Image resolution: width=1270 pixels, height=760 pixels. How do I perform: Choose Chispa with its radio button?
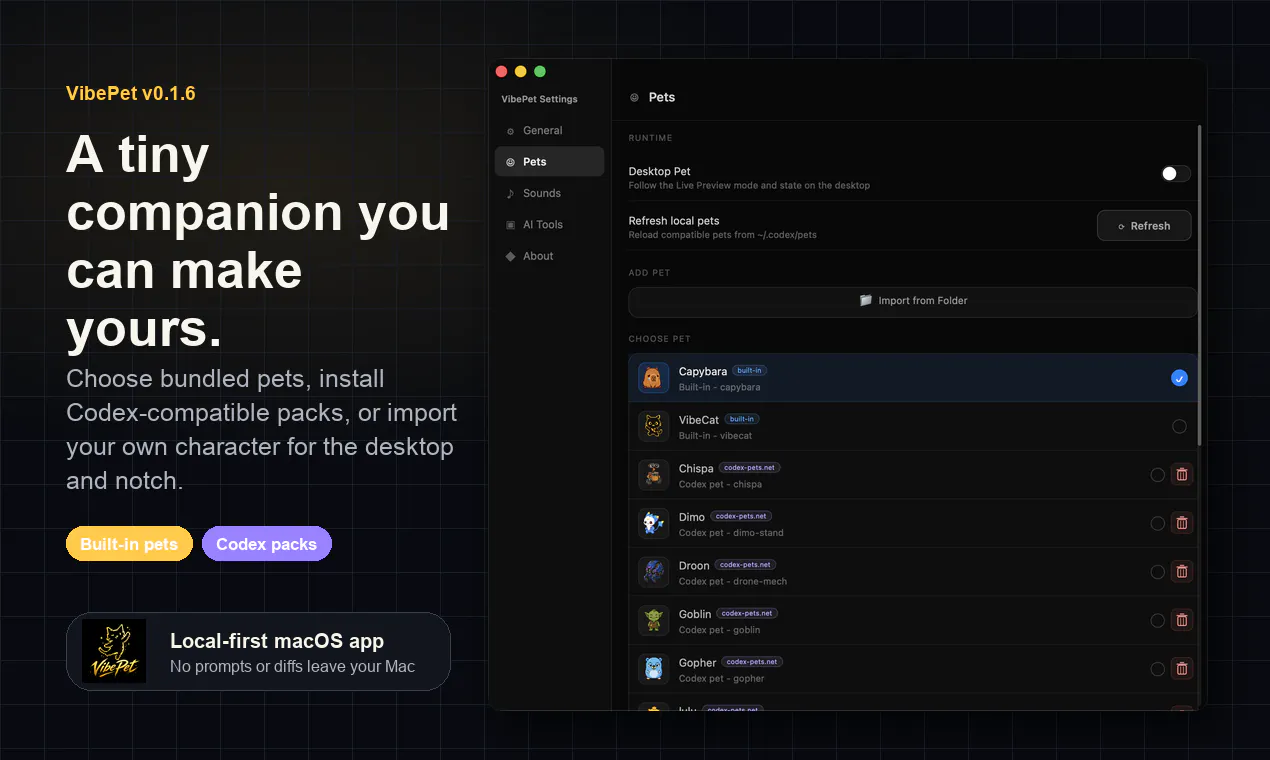pos(1157,475)
